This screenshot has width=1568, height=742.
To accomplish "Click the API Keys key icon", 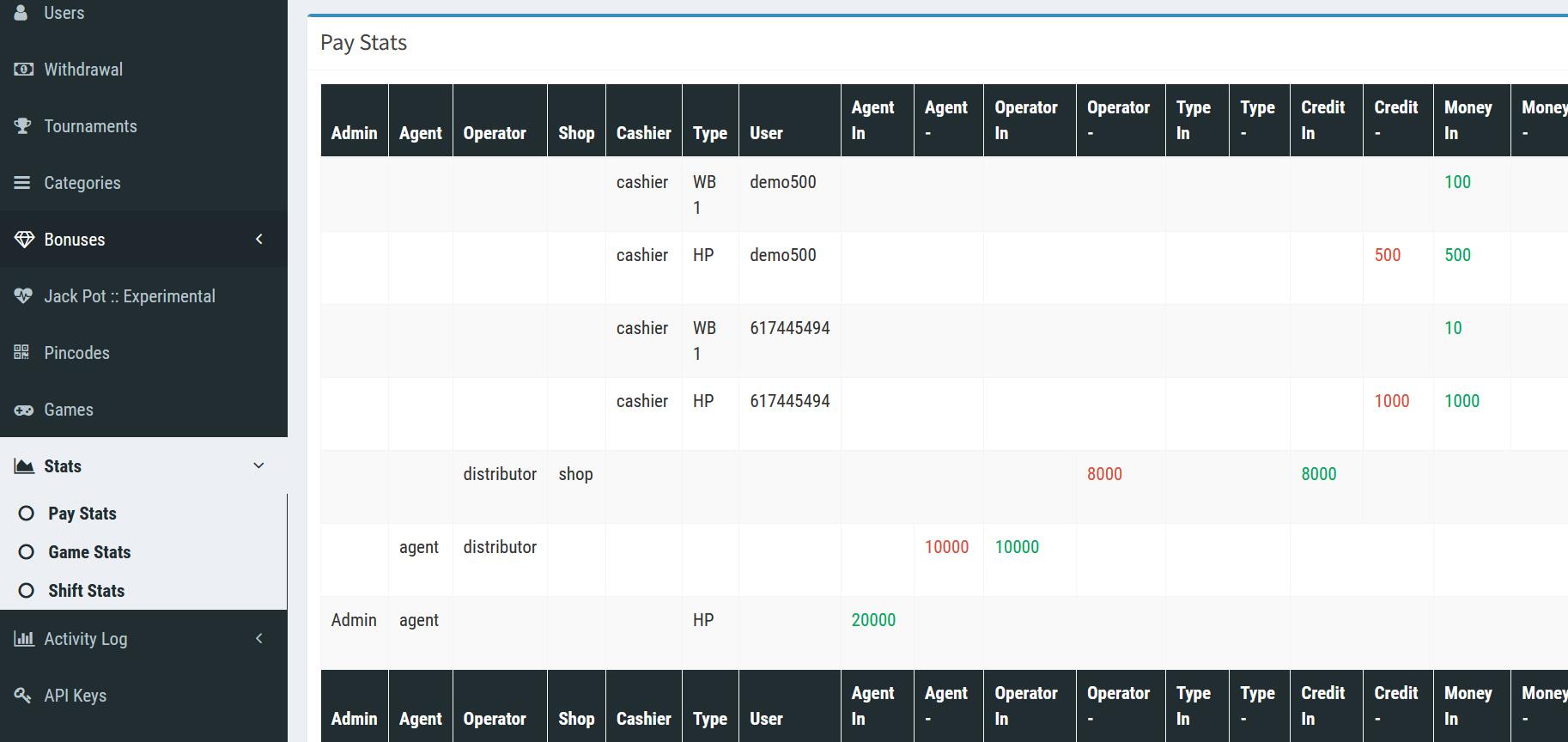I will point(23,696).
